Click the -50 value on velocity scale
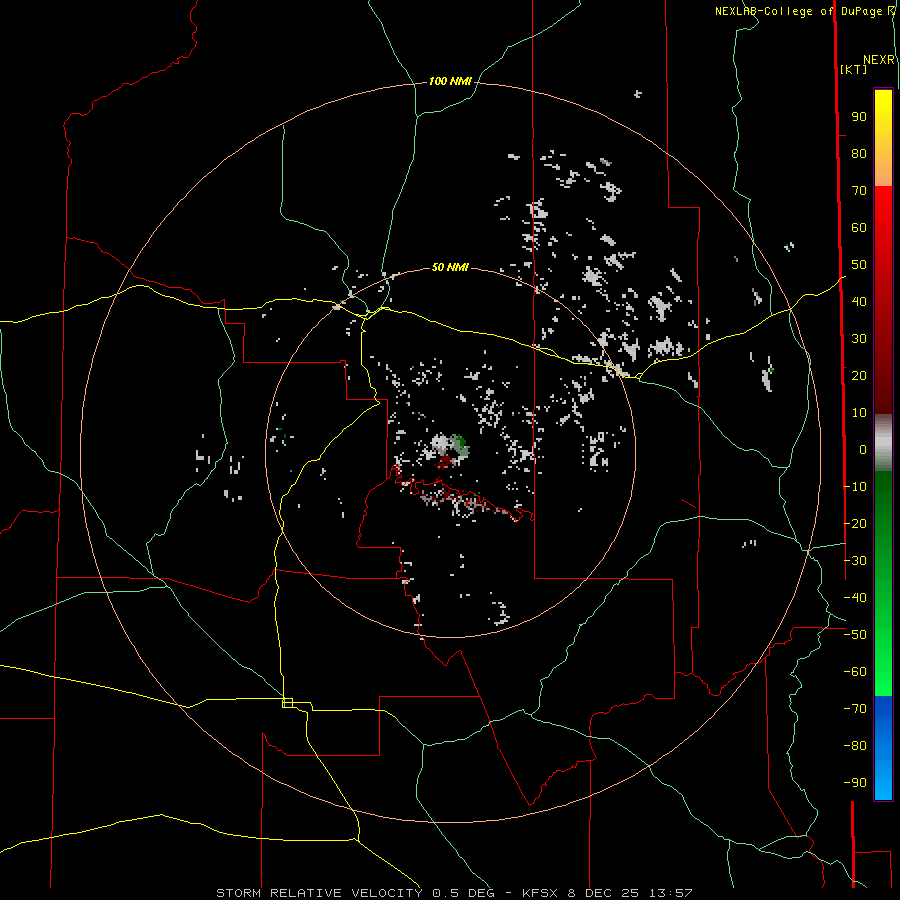 coord(855,635)
